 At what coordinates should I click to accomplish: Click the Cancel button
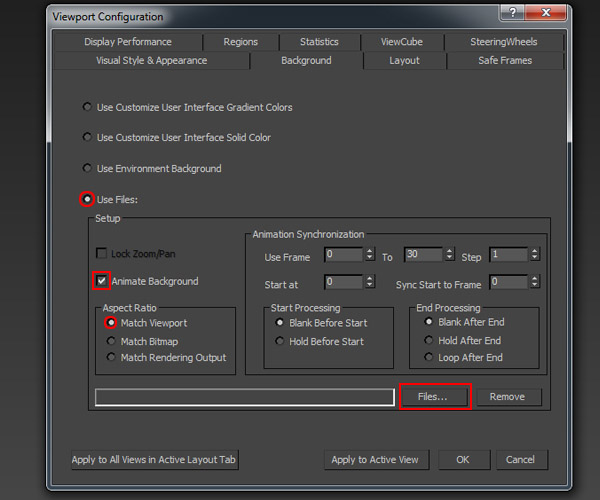pyautogui.click(x=522, y=460)
